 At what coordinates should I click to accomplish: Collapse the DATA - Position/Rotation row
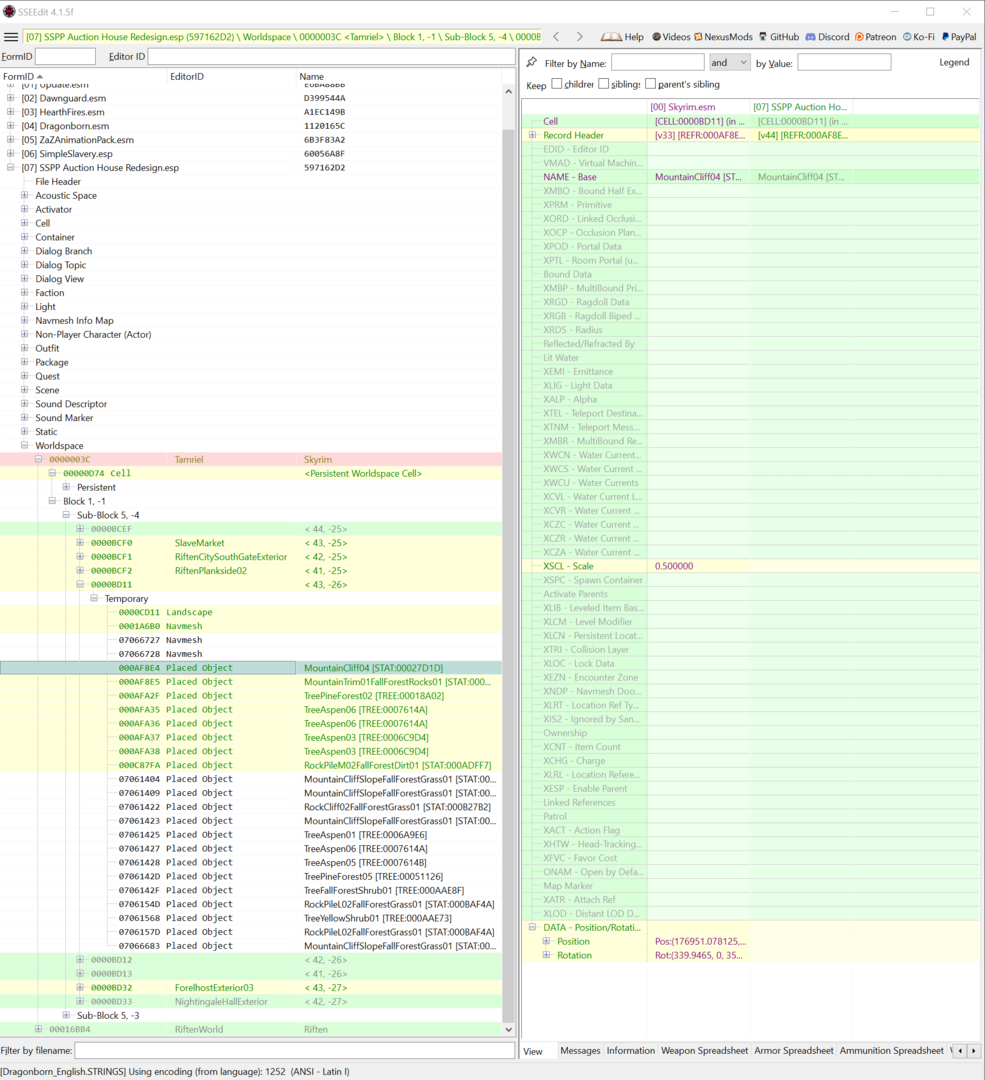(532, 927)
